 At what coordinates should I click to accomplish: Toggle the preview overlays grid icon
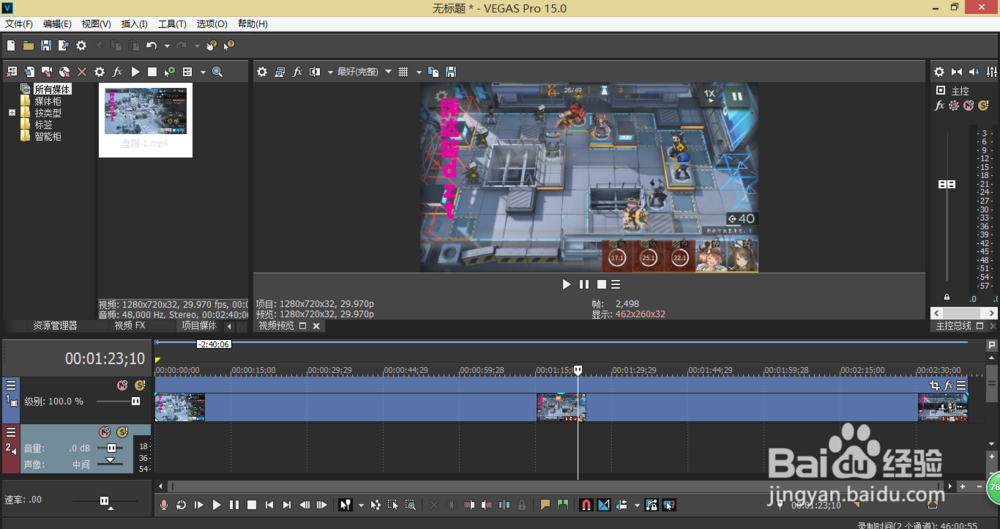point(403,72)
